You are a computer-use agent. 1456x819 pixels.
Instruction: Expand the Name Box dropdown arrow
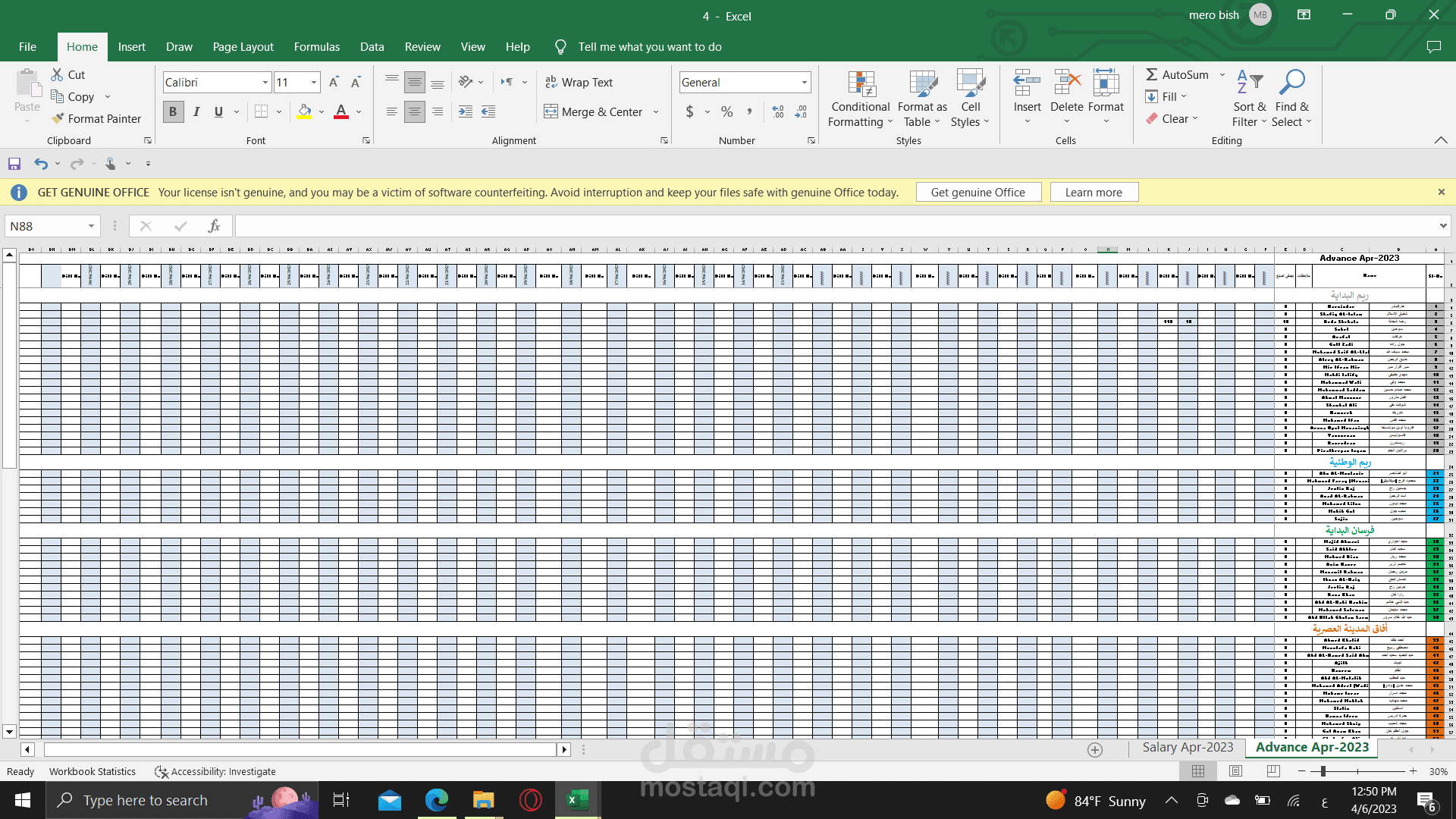click(x=91, y=226)
